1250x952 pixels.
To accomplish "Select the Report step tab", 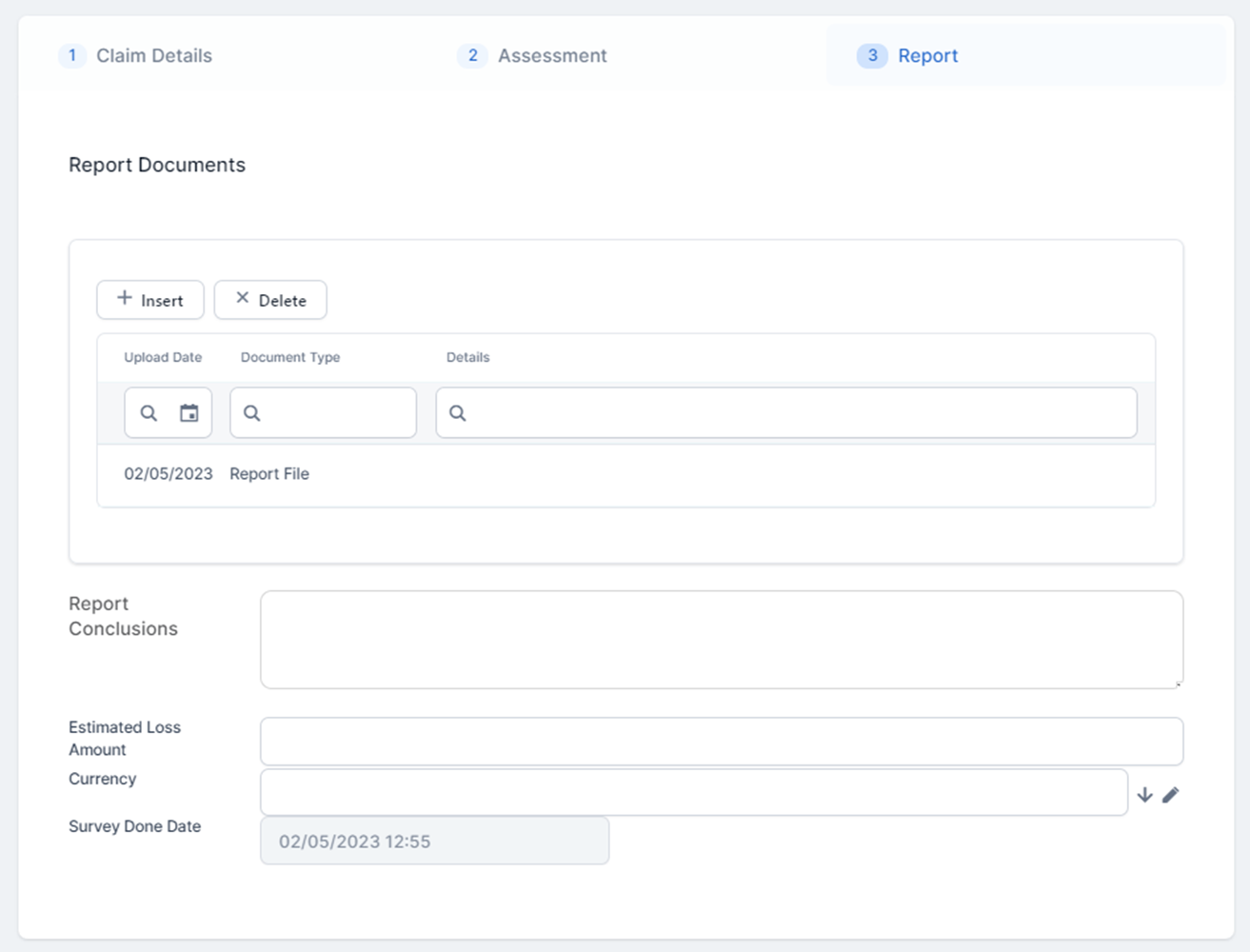I will tap(926, 56).
